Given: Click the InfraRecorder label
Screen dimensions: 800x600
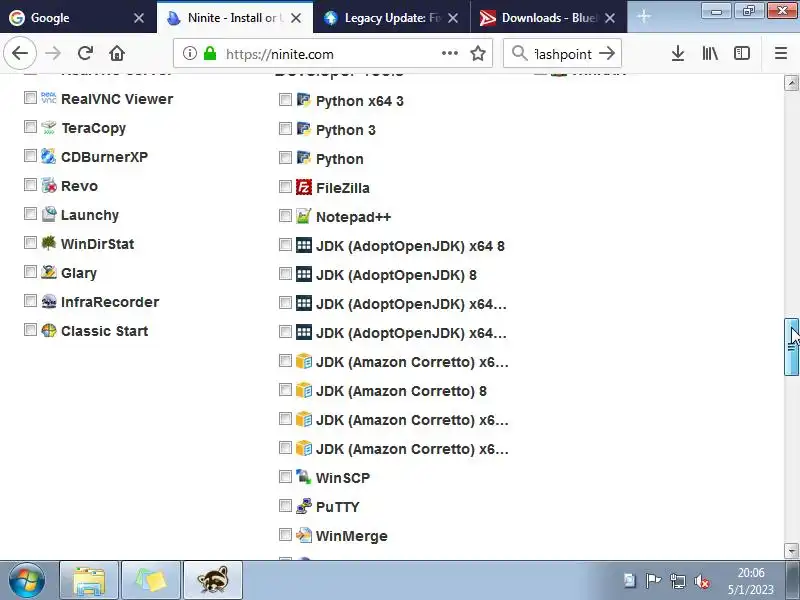Looking at the screenshot, I should (110, 302).
